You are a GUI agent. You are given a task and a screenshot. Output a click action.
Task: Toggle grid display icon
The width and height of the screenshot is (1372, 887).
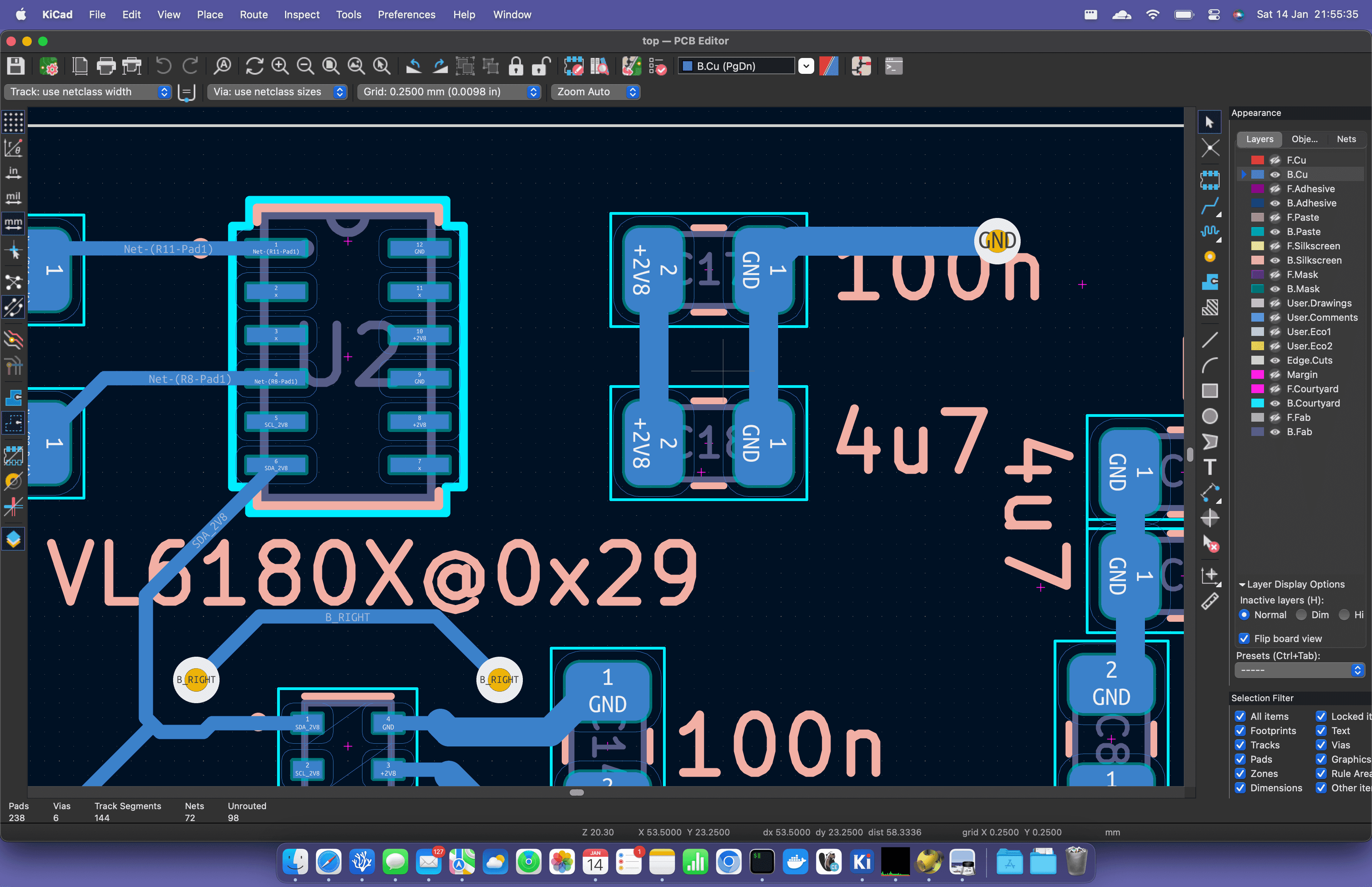tap(13, 122)
